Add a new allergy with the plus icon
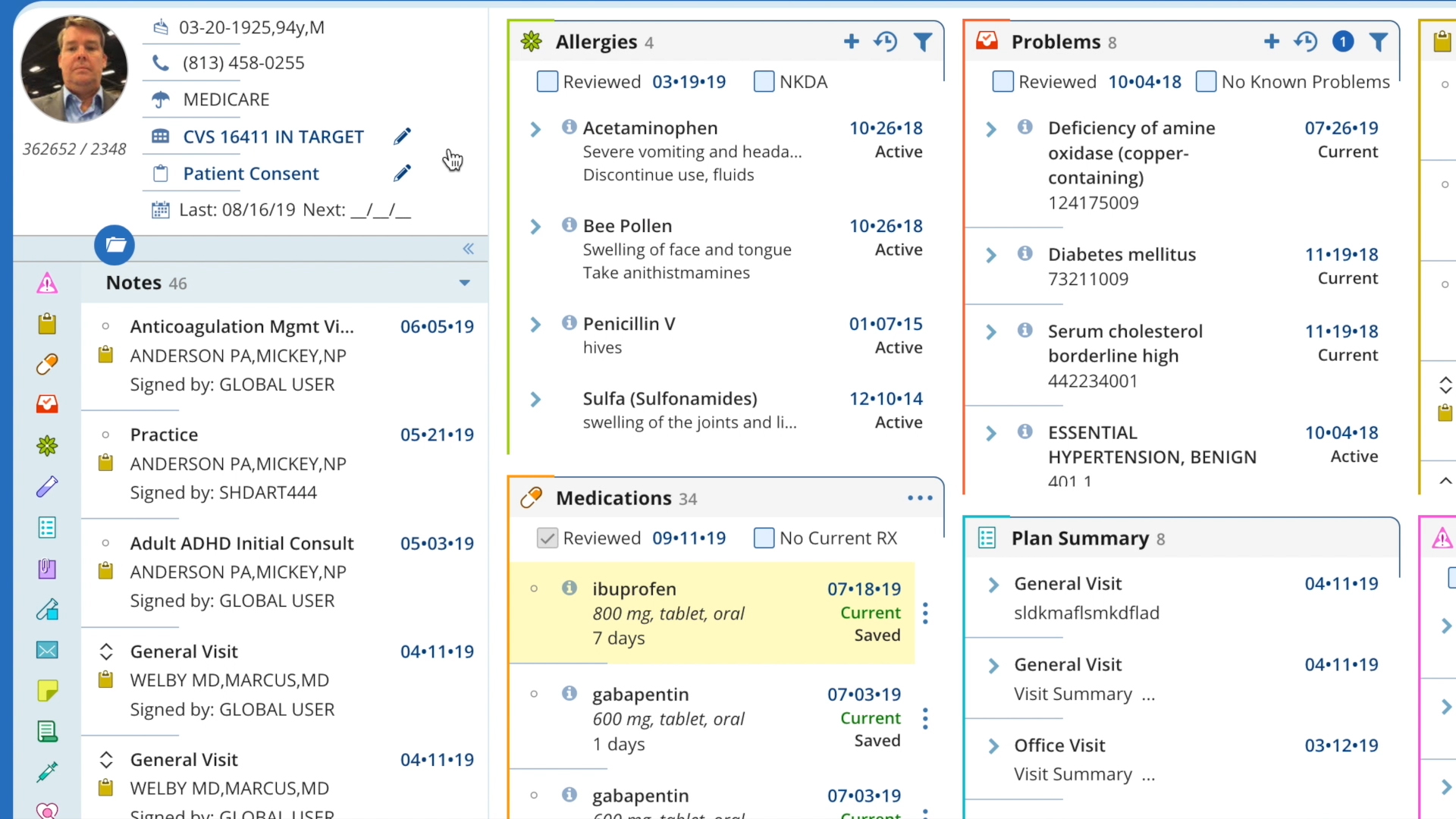Viewport: 1456px width, 819px height. click(x=851, y=42)
